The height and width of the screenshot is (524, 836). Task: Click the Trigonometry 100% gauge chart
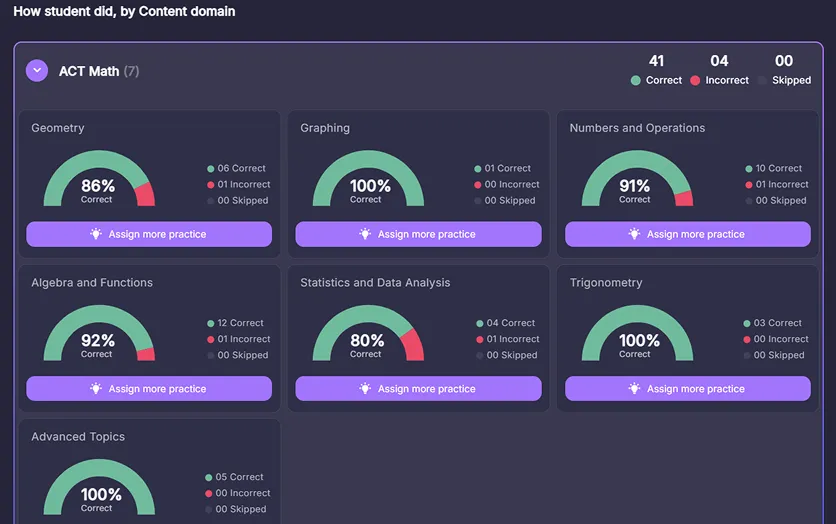click(x=638, y=333)
